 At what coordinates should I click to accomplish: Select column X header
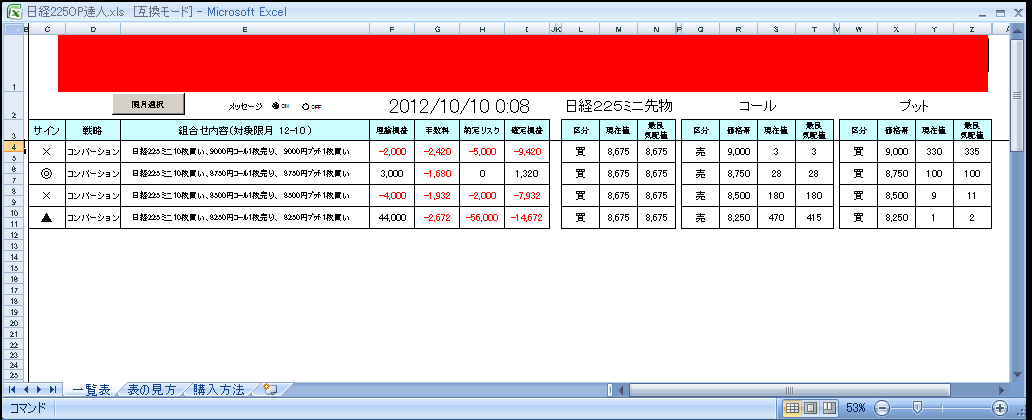pos(896,29)
